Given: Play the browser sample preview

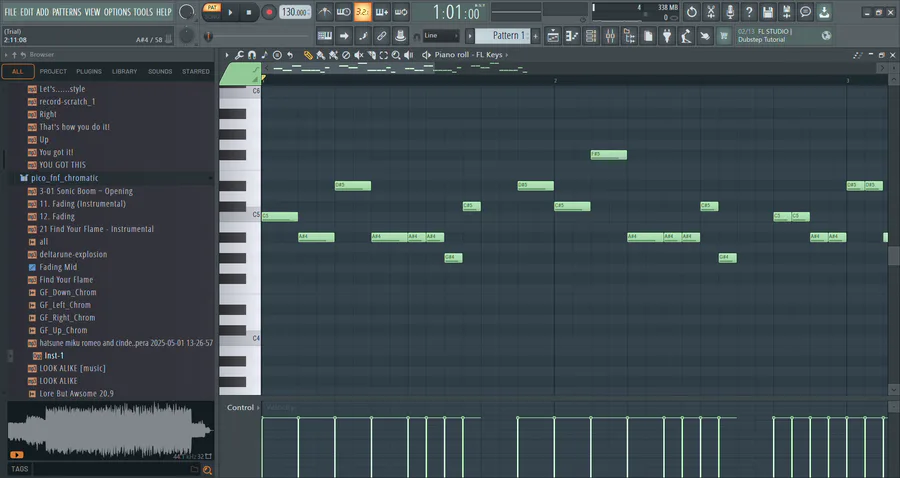Looking at the screenshot, I should pyautogui.click(x=17, y=454).
